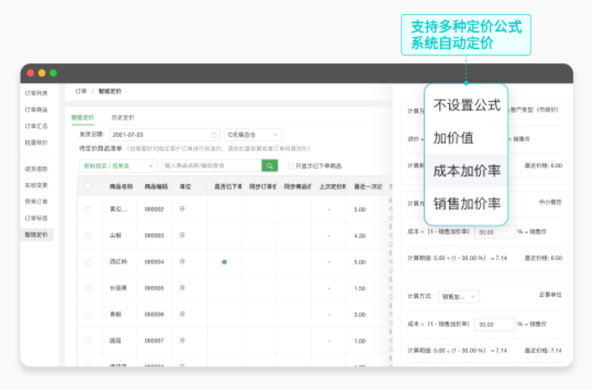Tick the row checkbox for product 000006
592x390 pixels.
tap(88, 314)
